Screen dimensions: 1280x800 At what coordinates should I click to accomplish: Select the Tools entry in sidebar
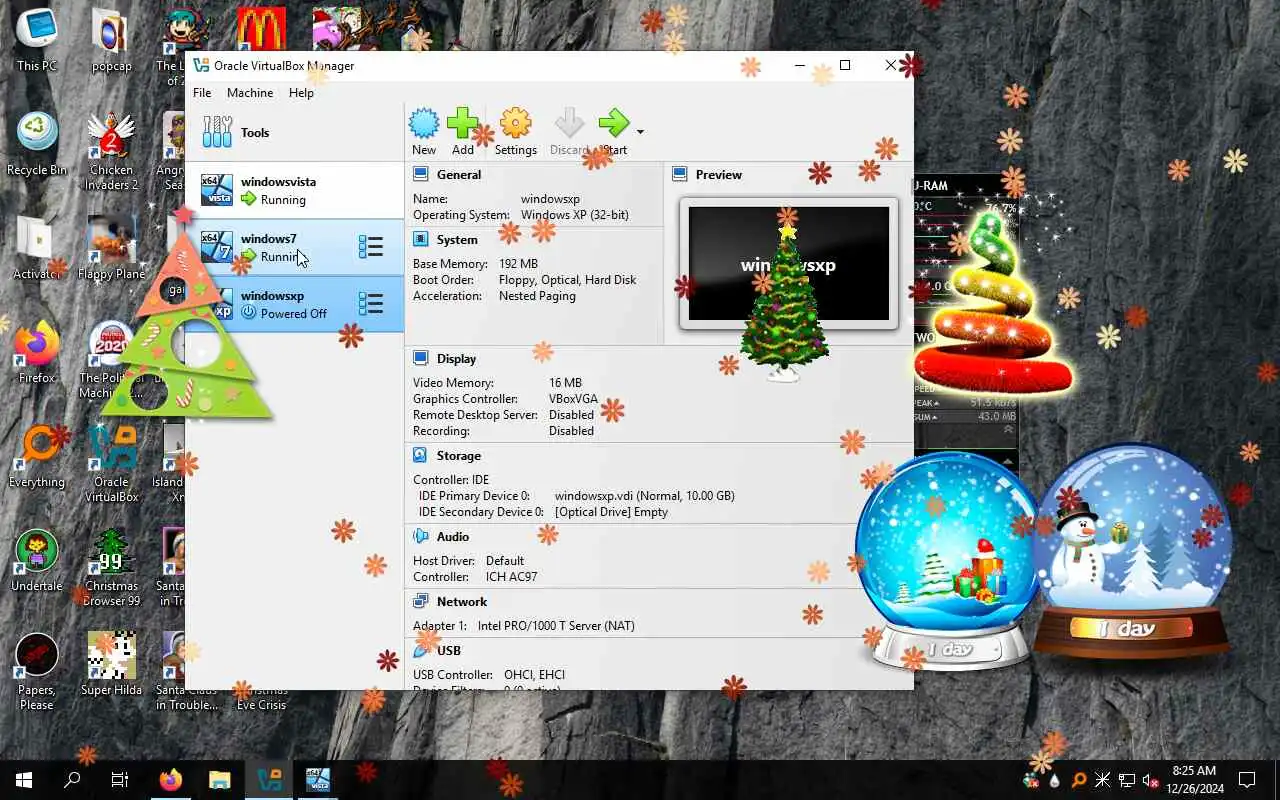tap(294, 132)
